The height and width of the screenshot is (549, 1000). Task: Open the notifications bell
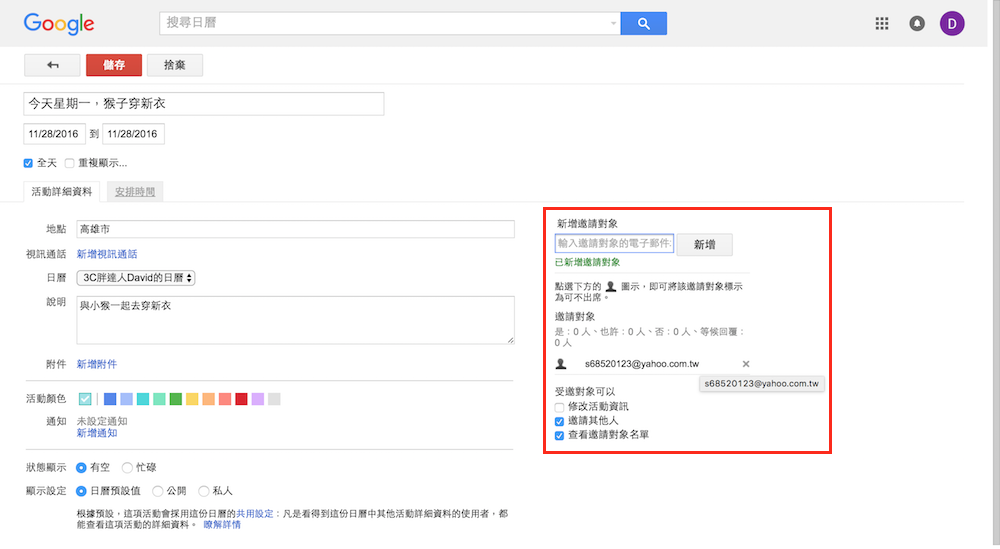pyautogui.click(x=917, y=24)
